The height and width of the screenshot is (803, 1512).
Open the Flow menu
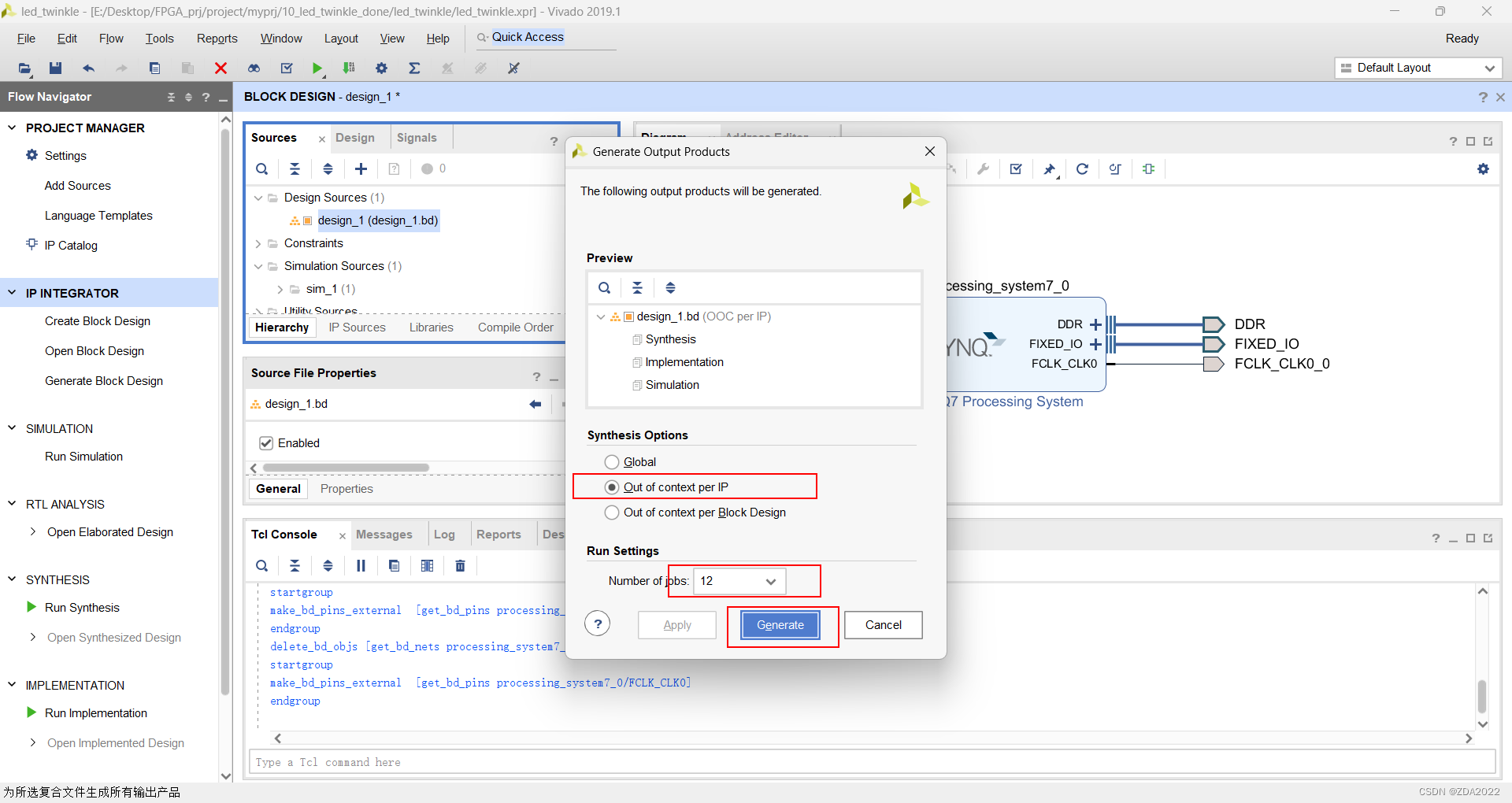point(111,39)
